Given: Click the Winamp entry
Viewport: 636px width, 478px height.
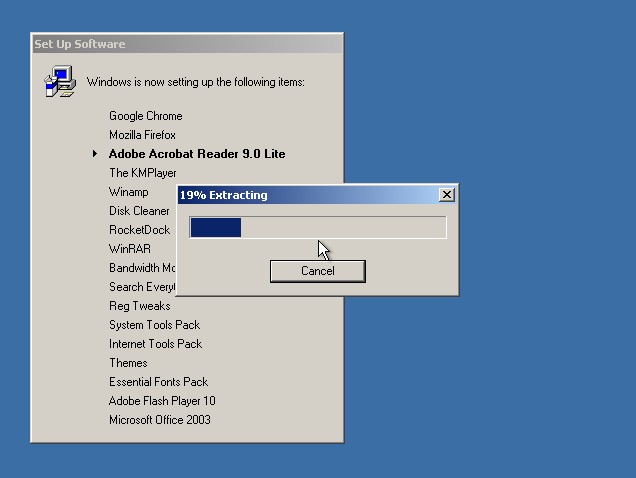Looking at the screenshot, I should click(x=129, y=192).
